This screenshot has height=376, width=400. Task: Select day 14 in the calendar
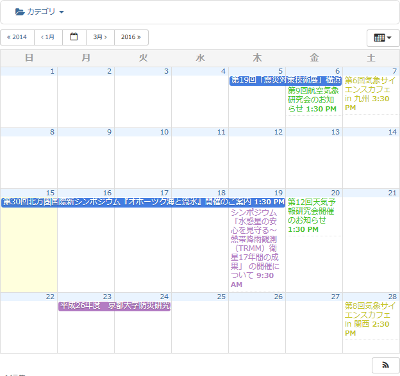coord(392,132)
